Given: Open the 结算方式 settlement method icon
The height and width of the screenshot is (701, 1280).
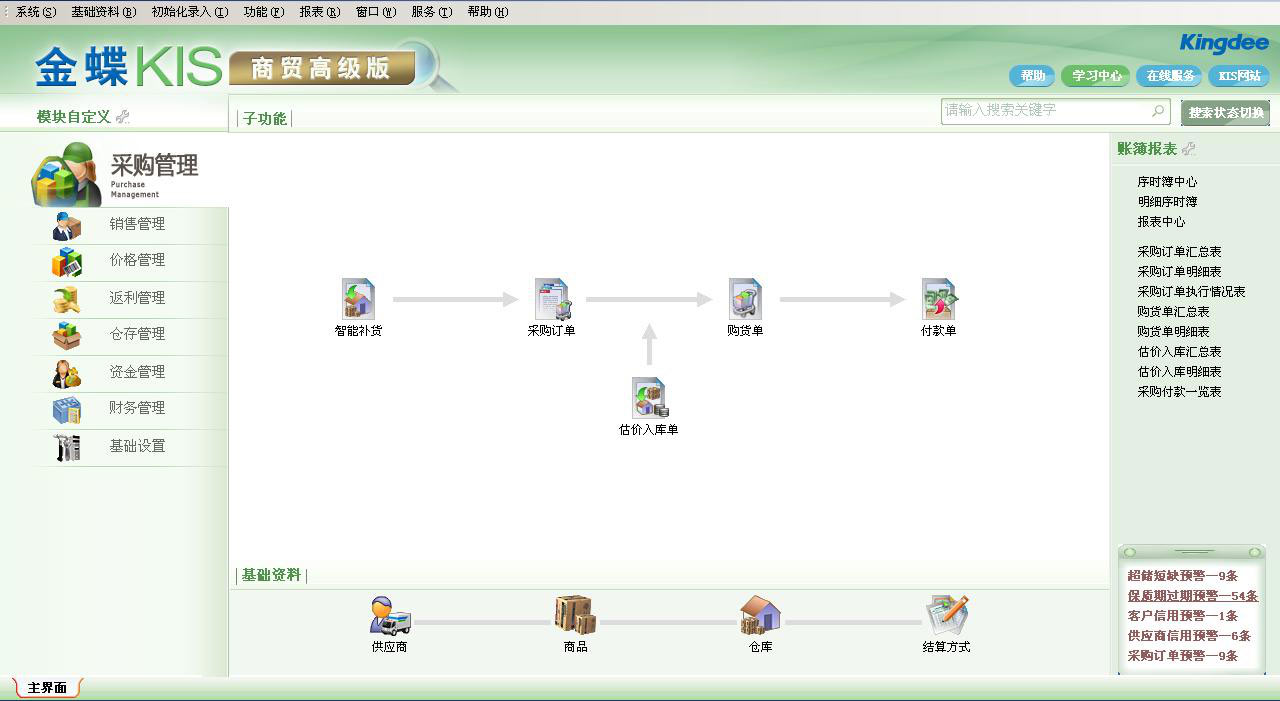Looking at the screenshot, I should [946, 616].
